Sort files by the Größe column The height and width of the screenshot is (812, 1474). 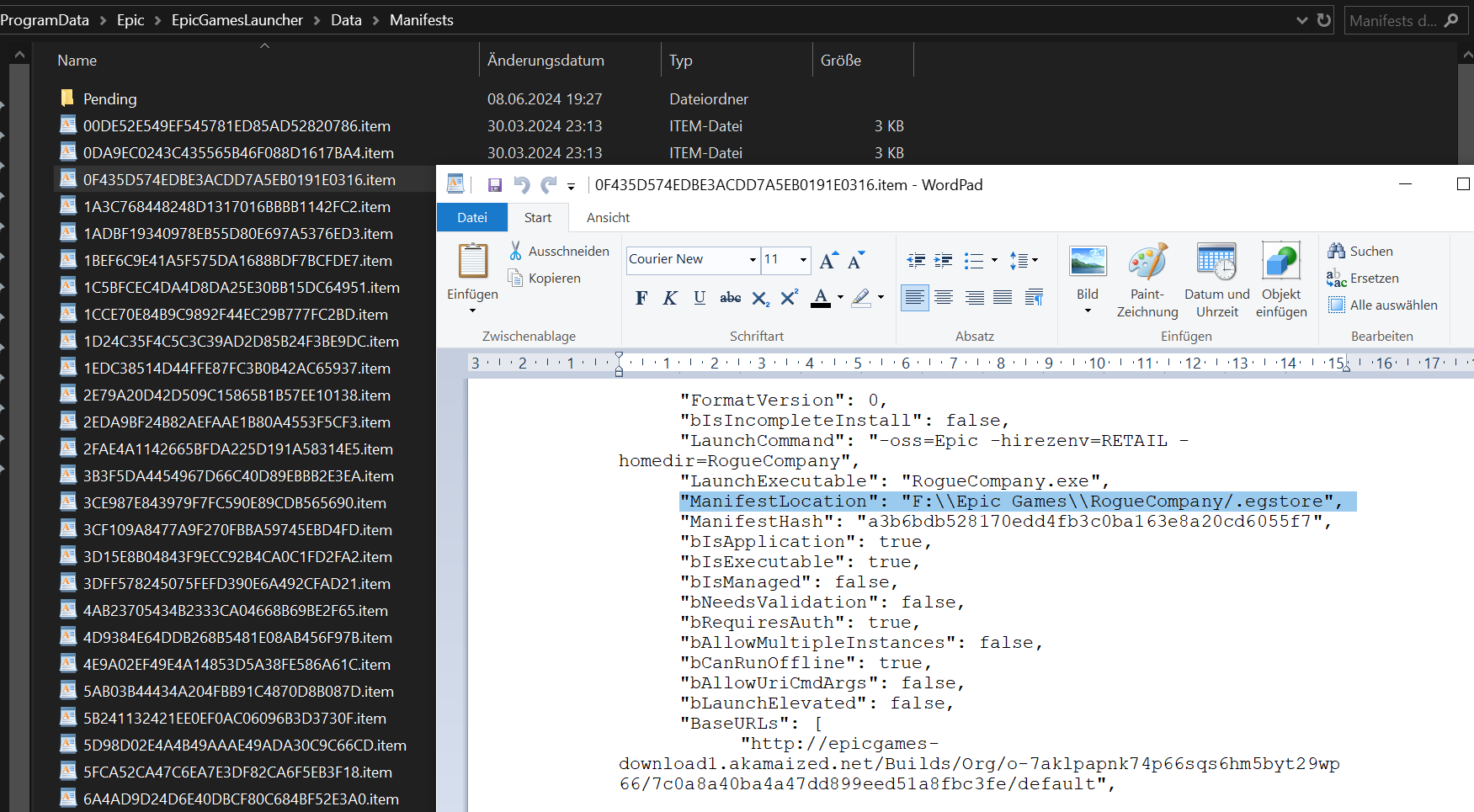coord(841,61)
